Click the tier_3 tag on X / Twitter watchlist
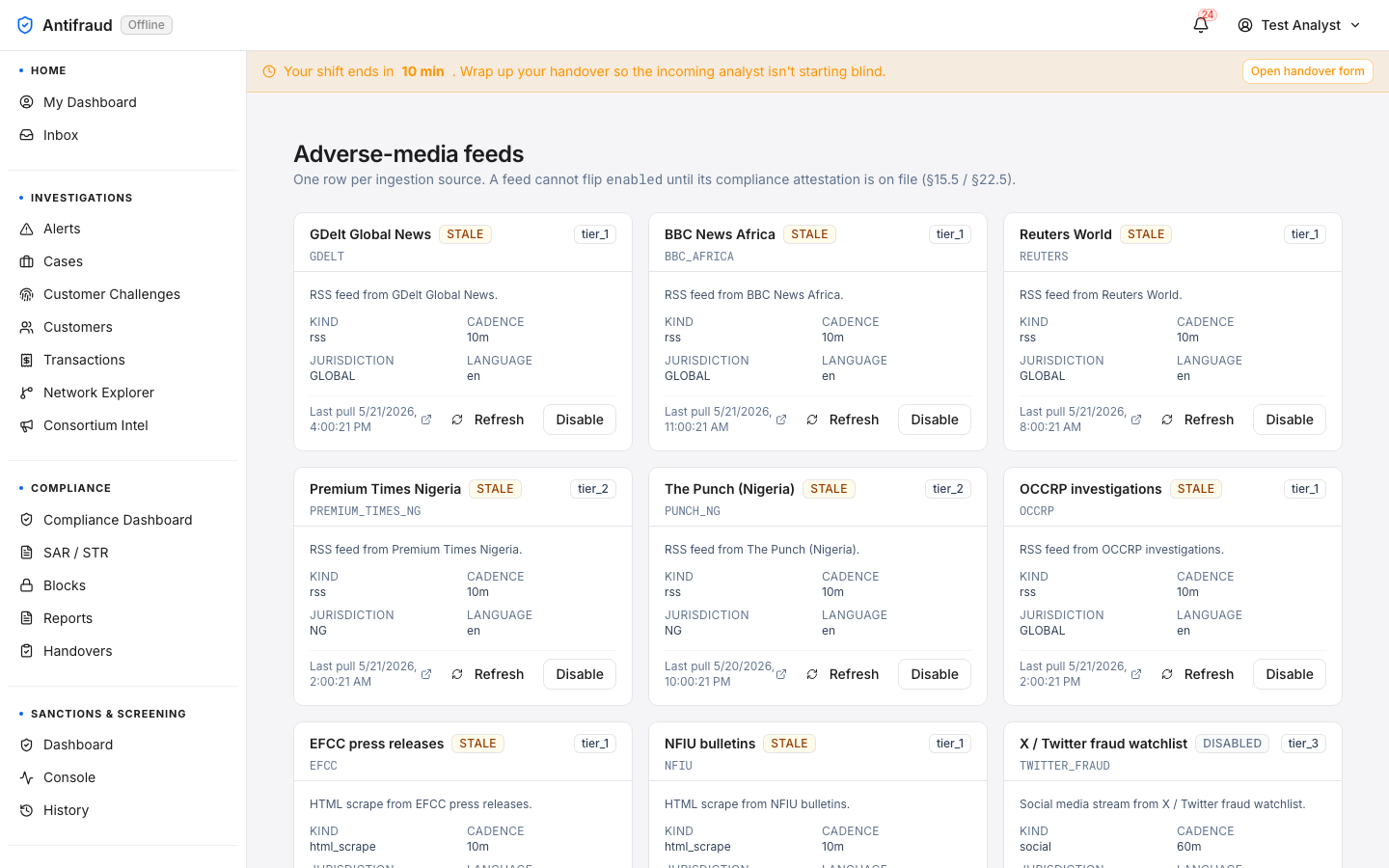 (x=1303, y=744)
